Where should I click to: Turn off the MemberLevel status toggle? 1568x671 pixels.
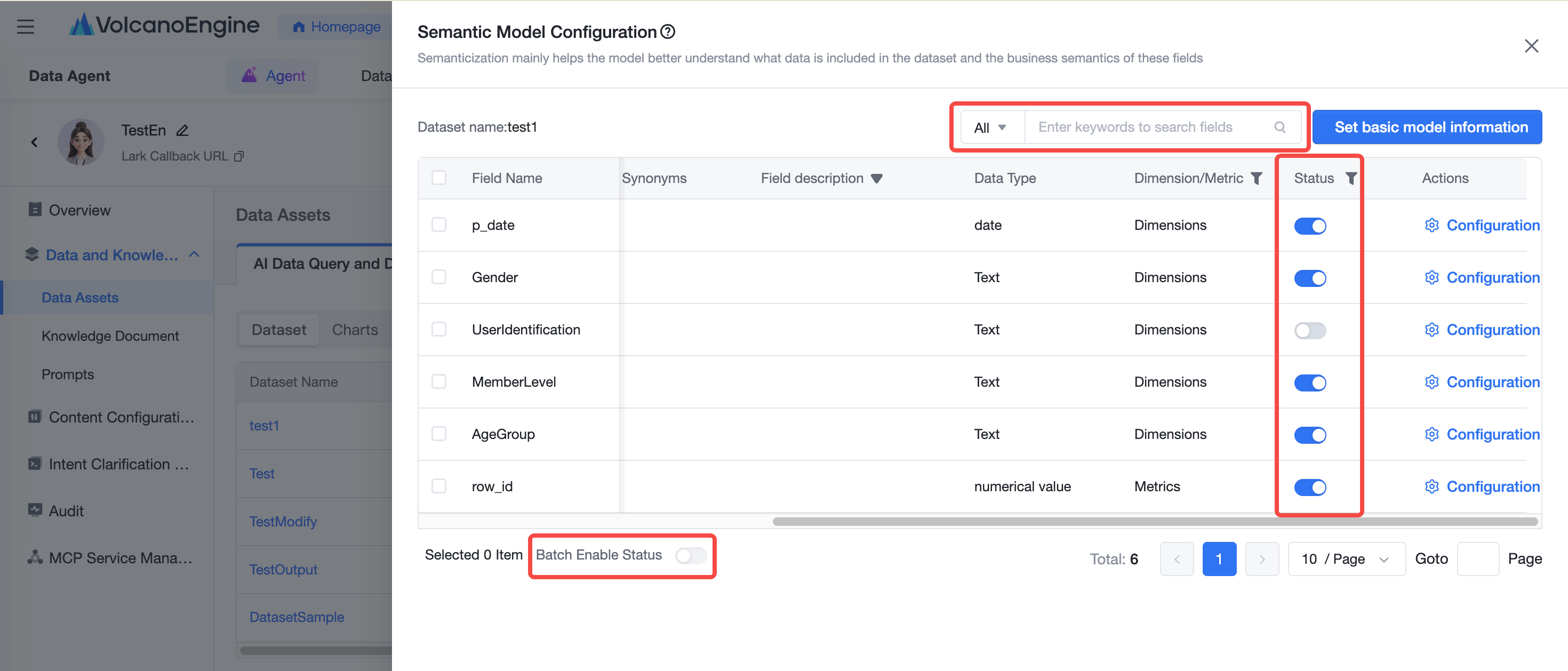pos(1310,383)
